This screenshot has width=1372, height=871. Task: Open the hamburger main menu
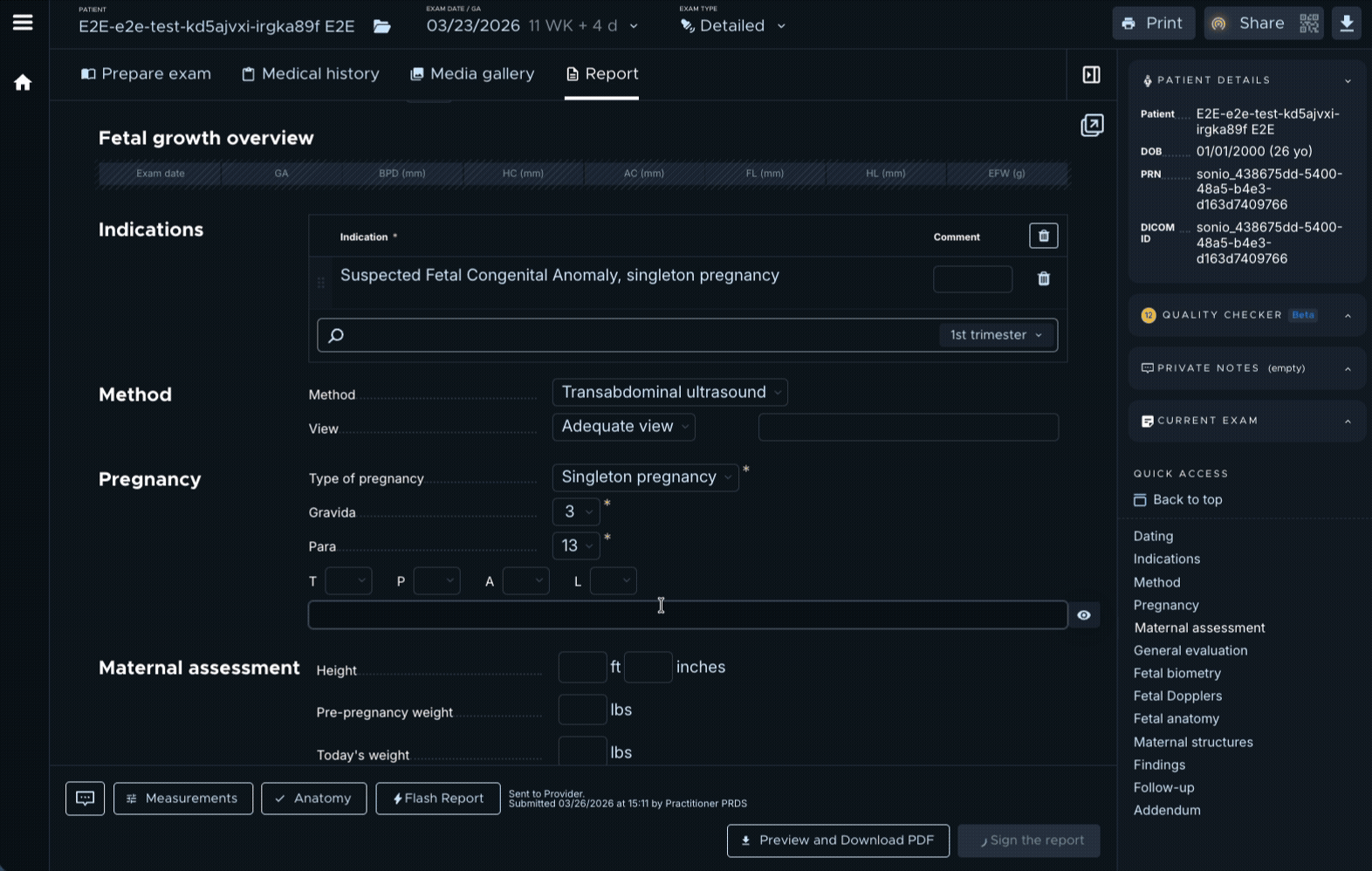click(x=23, y=23)
